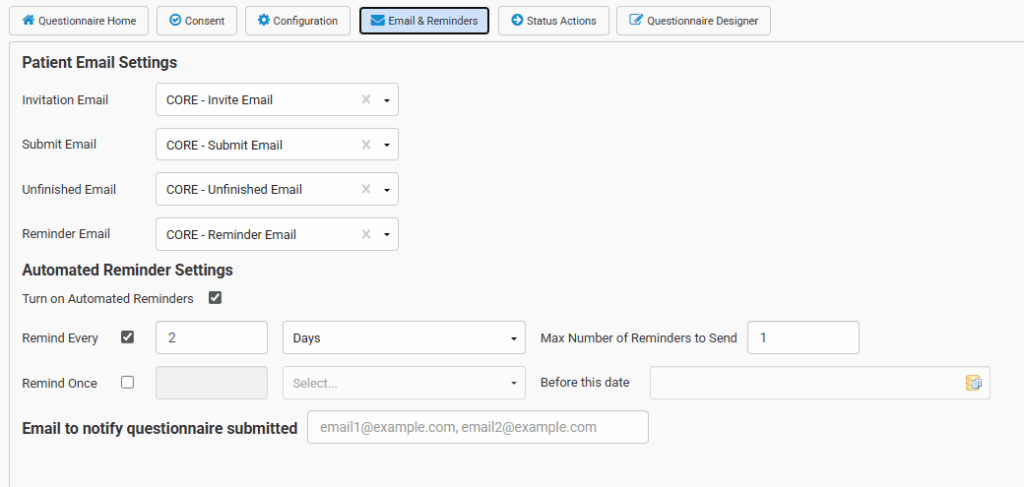
Task: Disable Turn on Automated Reminders checkbox
Action: tap(215, 298)
